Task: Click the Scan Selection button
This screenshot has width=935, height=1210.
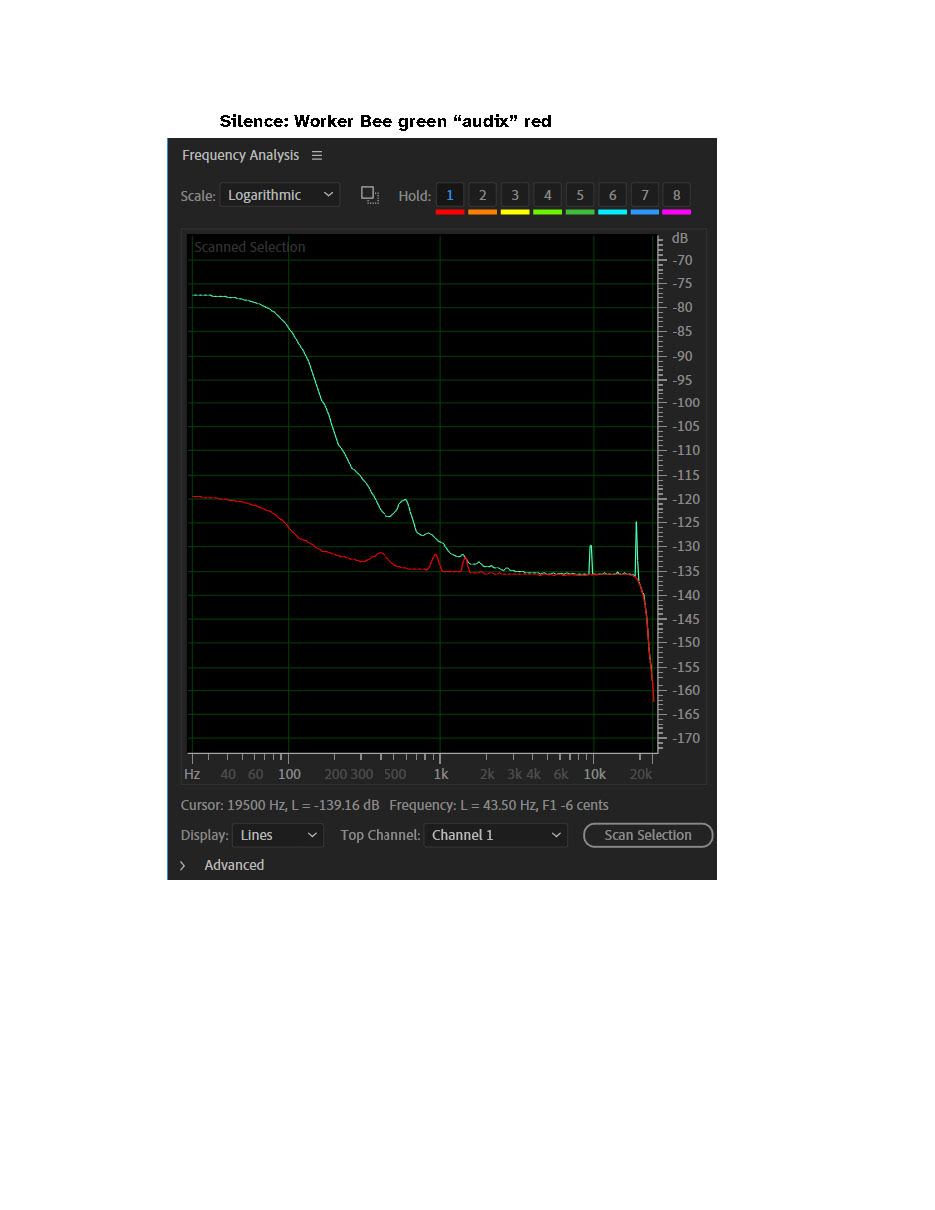Action: (x=648, y=835)
